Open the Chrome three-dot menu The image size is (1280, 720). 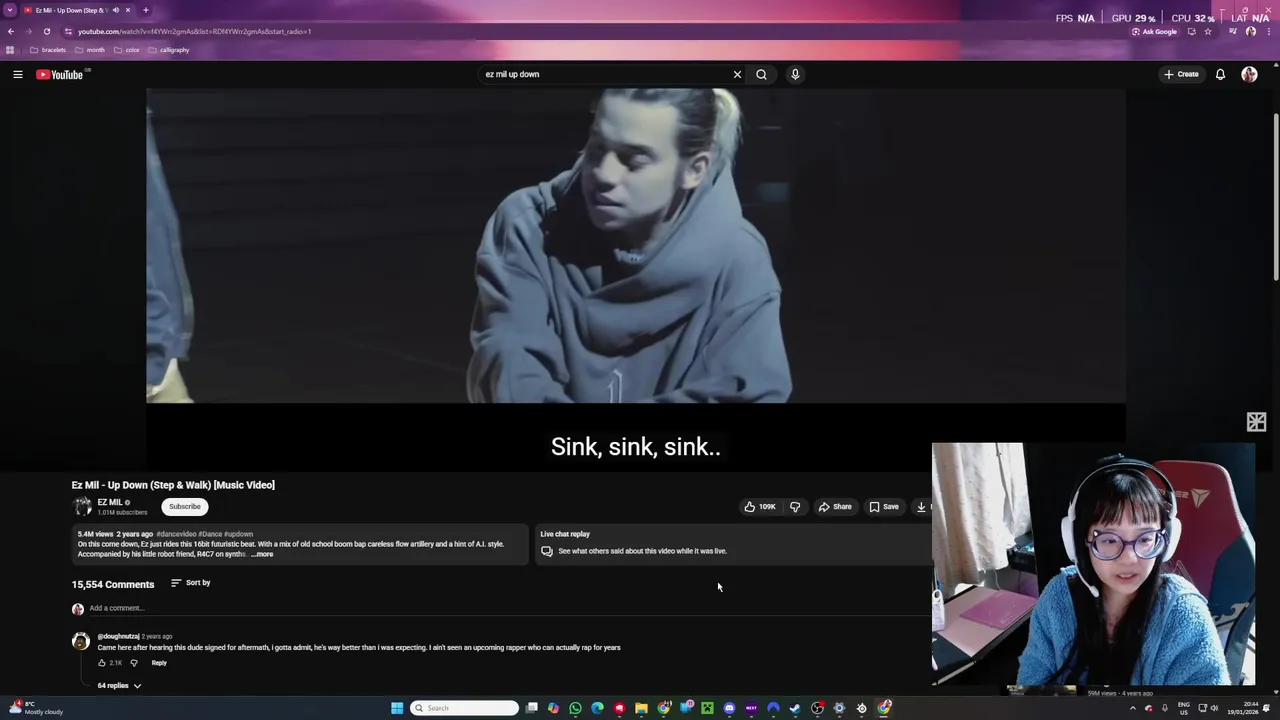pyautogui.click(x=1267, y=31)
